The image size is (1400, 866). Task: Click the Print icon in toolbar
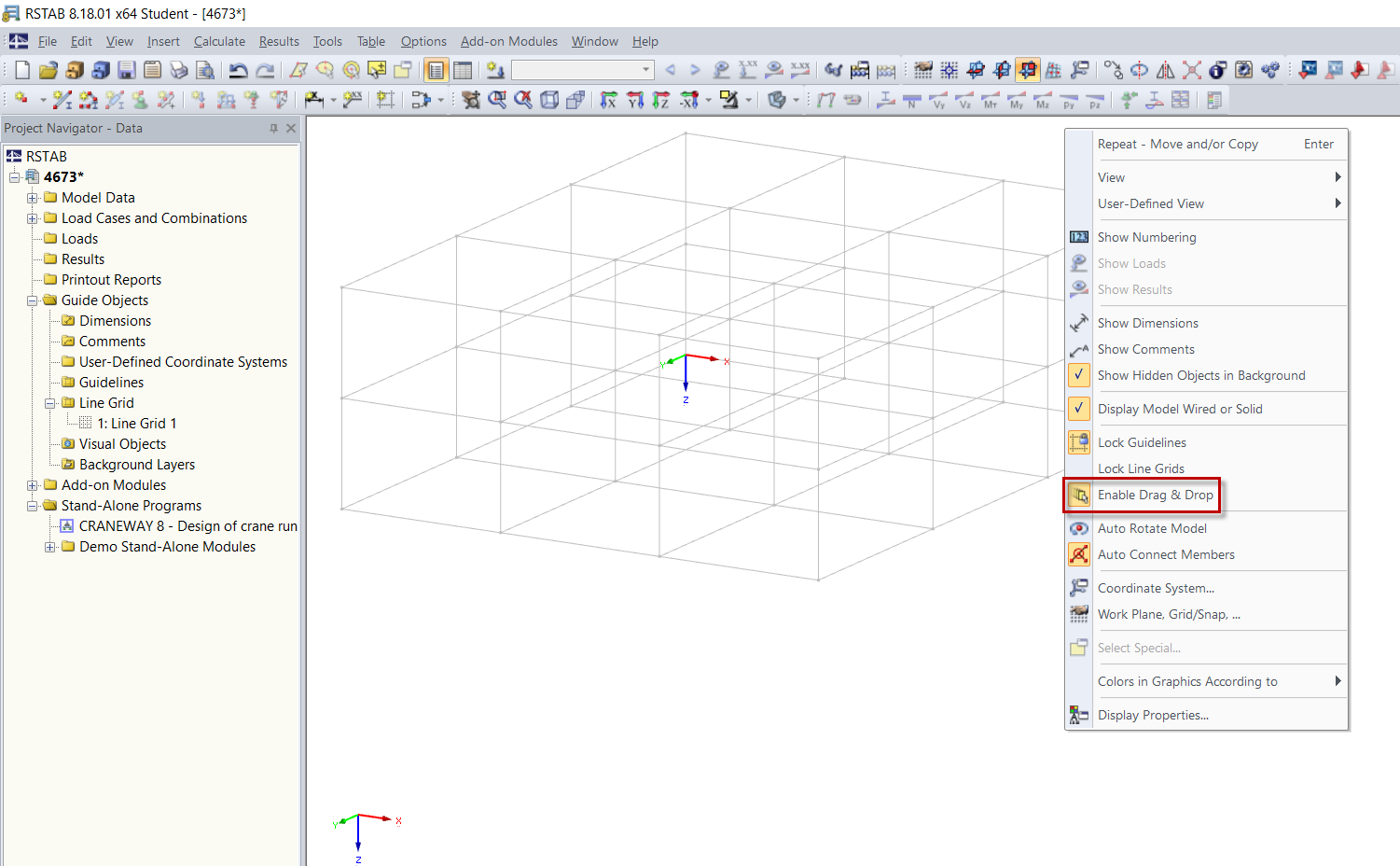pos(179,70)
